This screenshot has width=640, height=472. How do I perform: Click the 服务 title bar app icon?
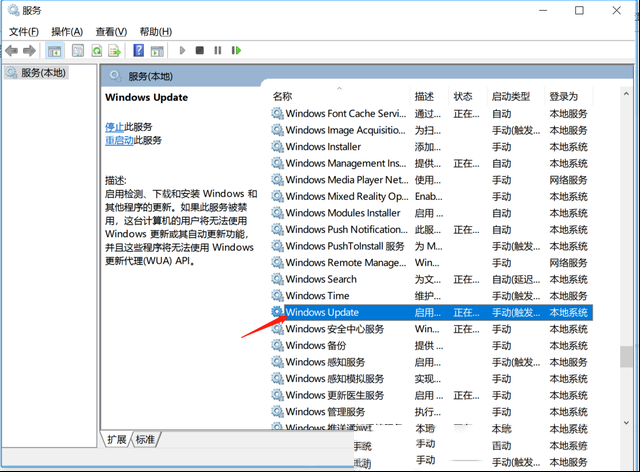point(13,10)
